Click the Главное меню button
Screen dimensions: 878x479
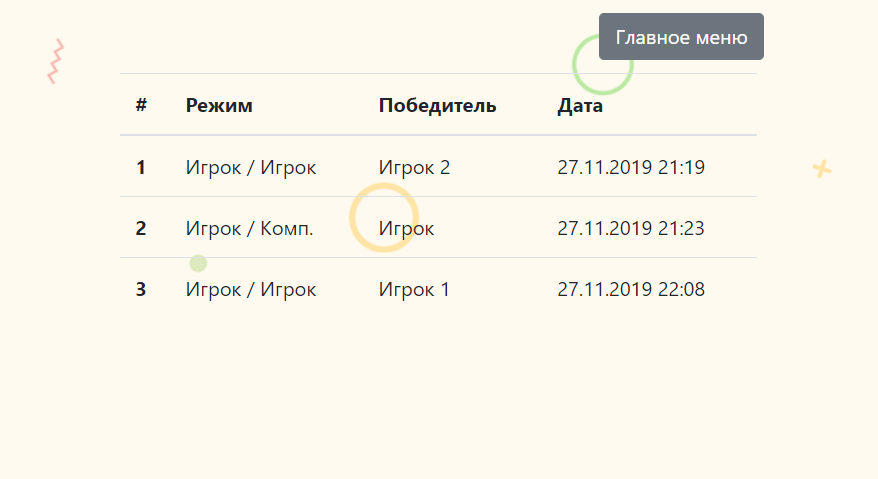(681, 37)
